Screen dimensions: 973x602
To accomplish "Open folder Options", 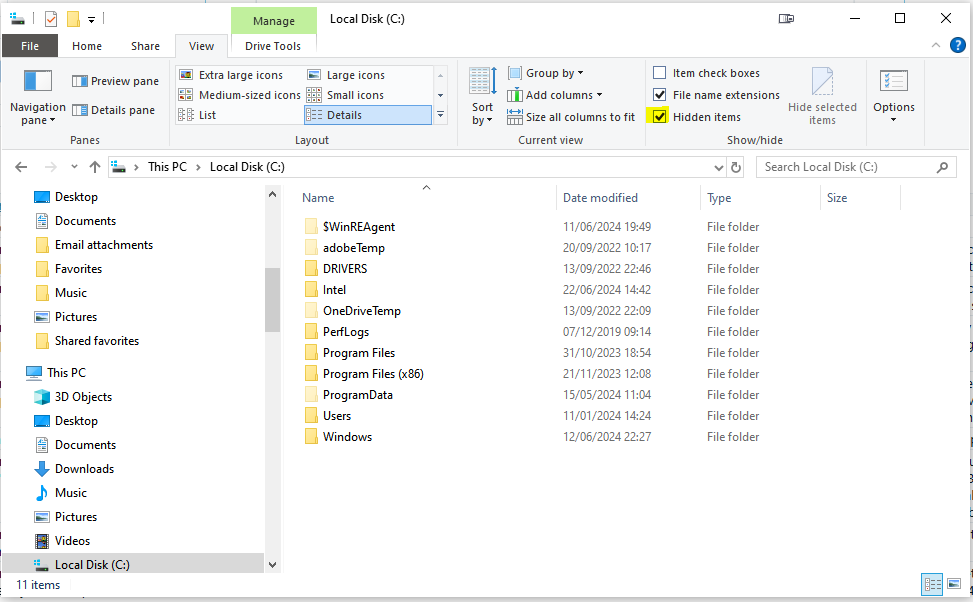I will tap(893, 97).
